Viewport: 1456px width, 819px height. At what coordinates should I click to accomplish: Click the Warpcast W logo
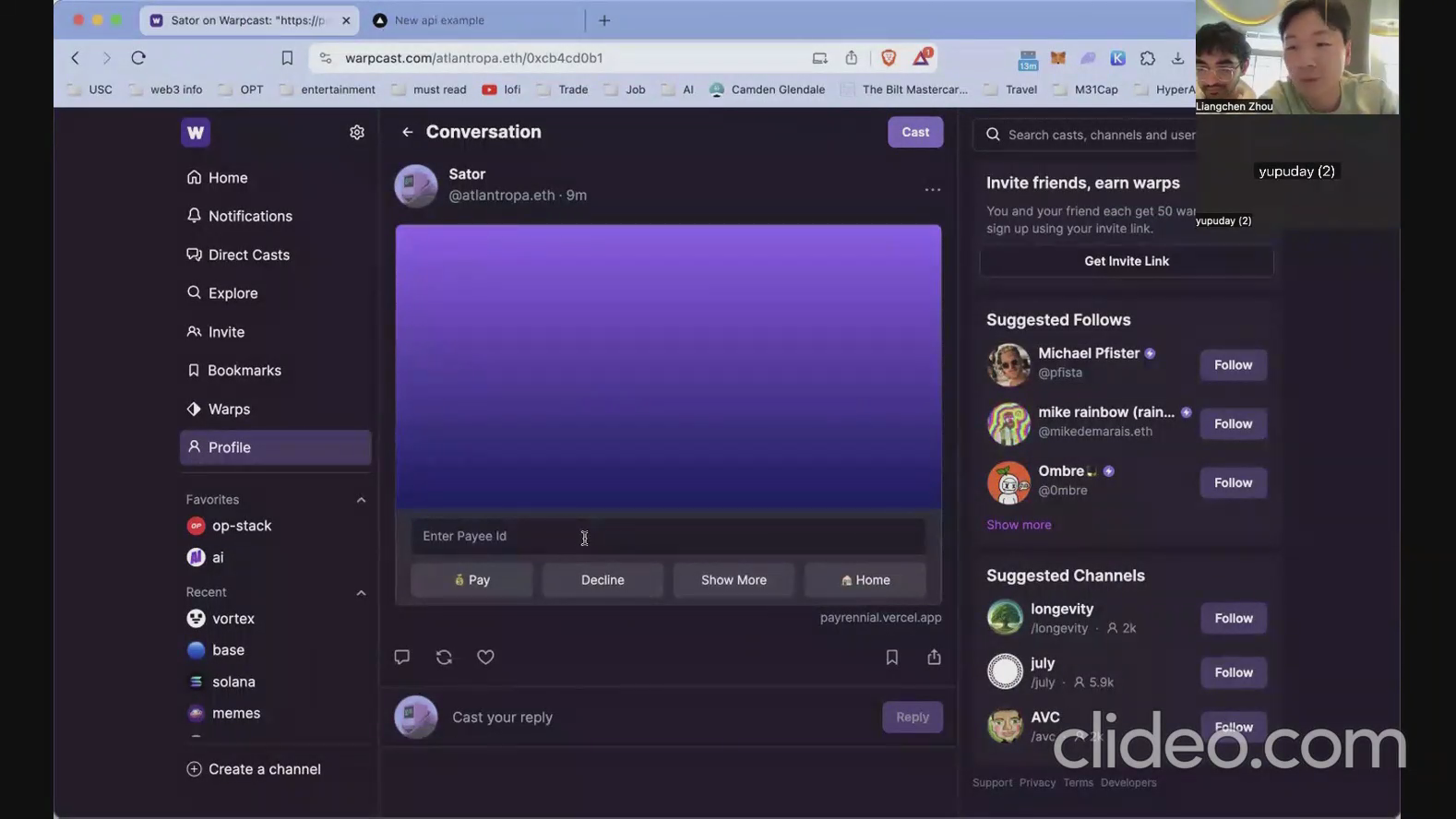coord(196,133)
